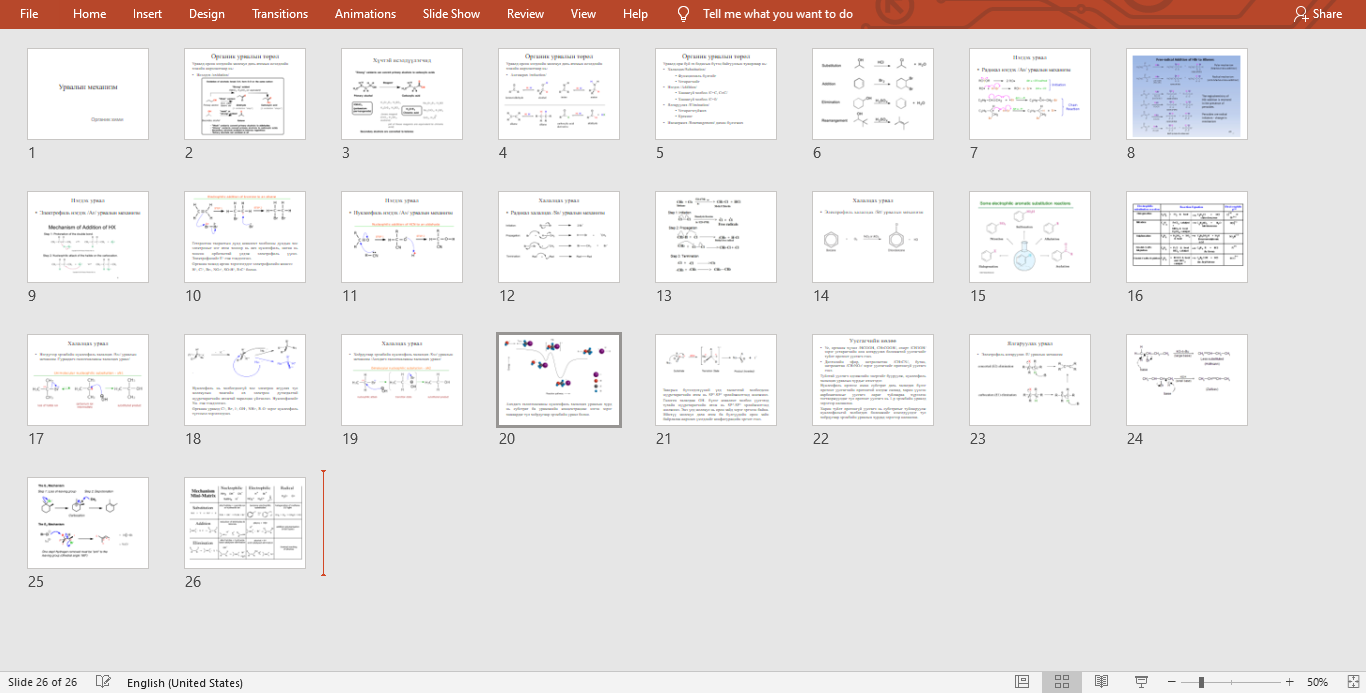This screenshot has width=1366, height=693.
Task: Switch to the Slide Show tab
Action: point(451,14)
